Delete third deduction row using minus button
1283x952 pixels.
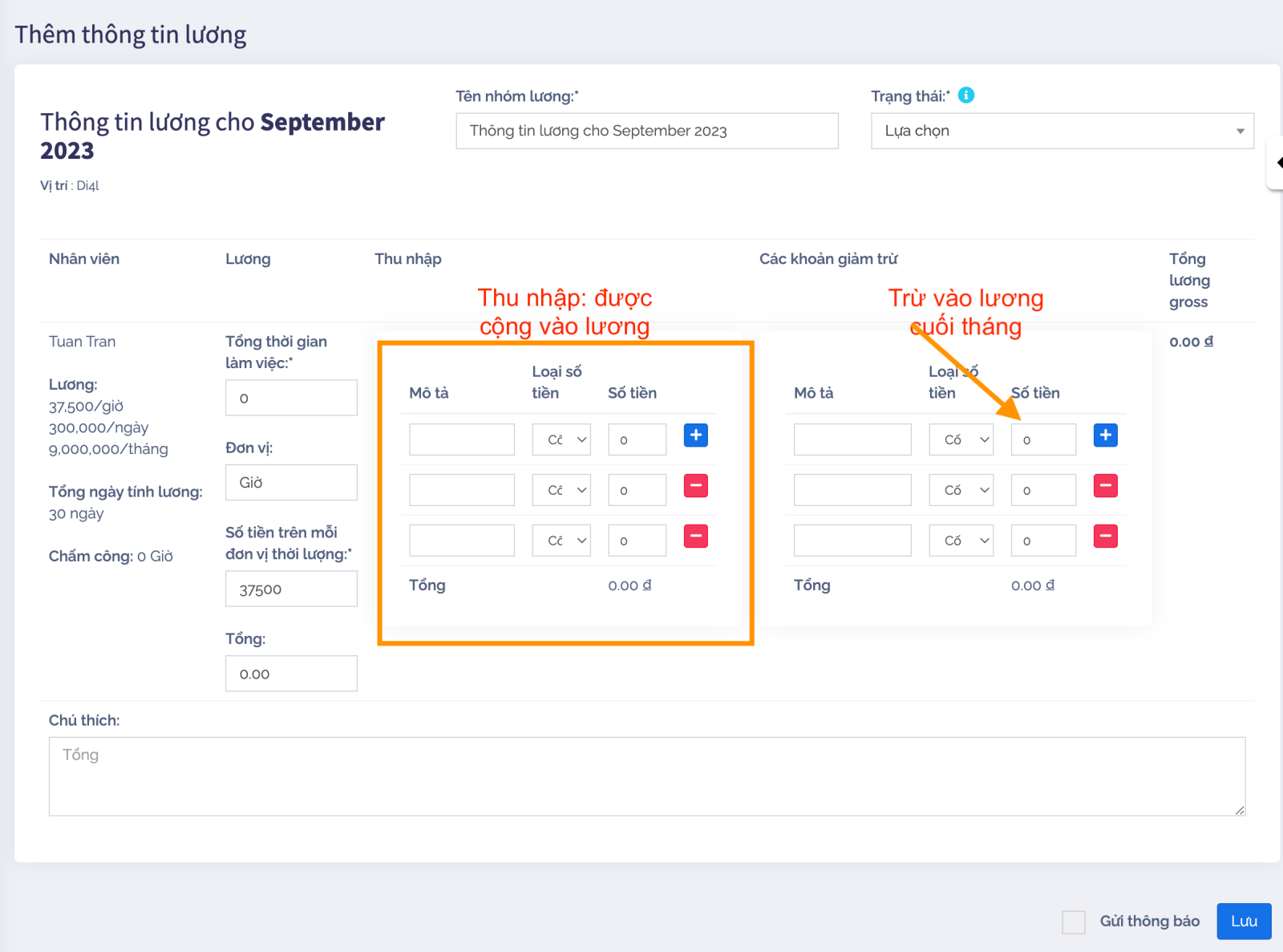pyautogui.click(x=1105, y=537)
